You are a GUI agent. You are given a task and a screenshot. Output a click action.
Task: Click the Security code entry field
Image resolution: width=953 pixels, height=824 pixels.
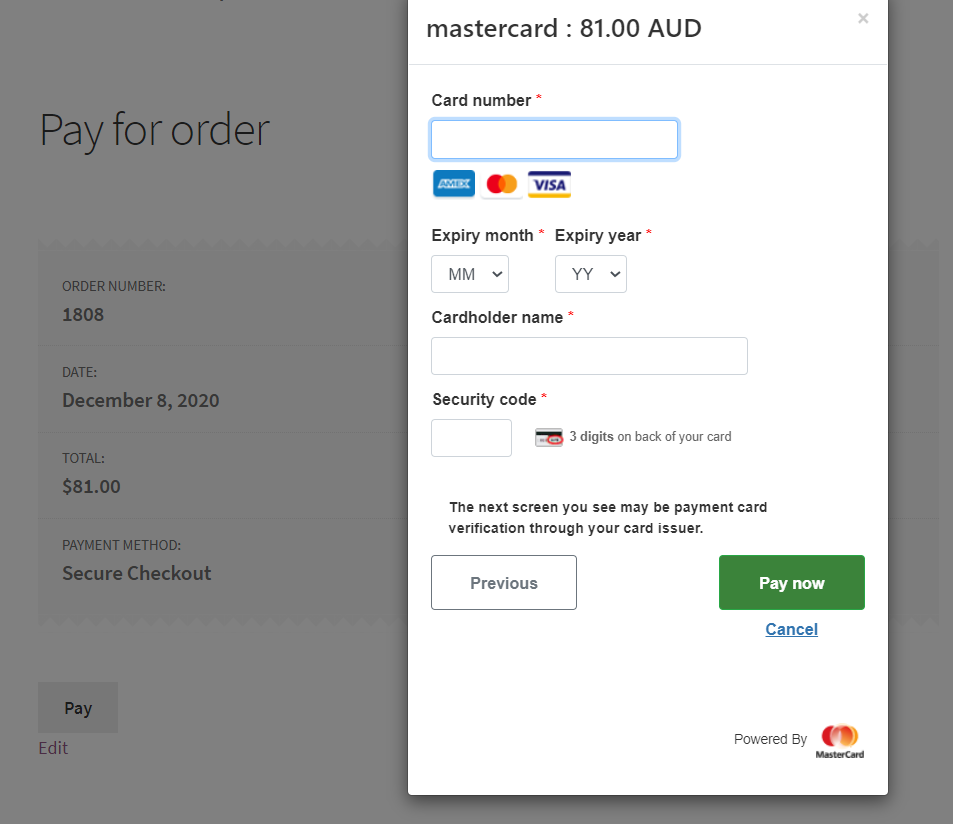[470, 437]
